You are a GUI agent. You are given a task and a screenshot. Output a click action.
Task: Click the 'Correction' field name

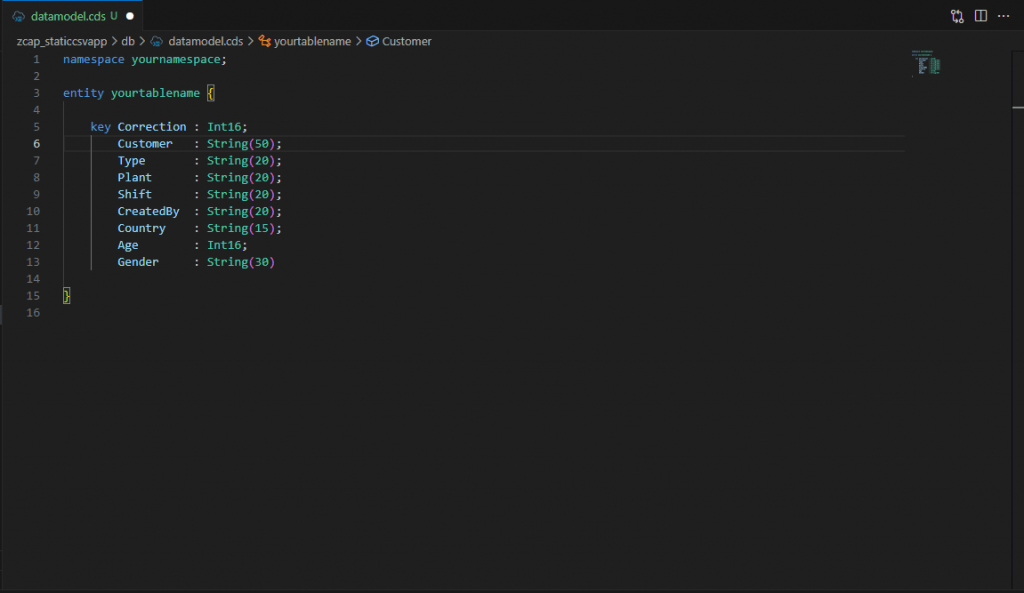(152, 127)
